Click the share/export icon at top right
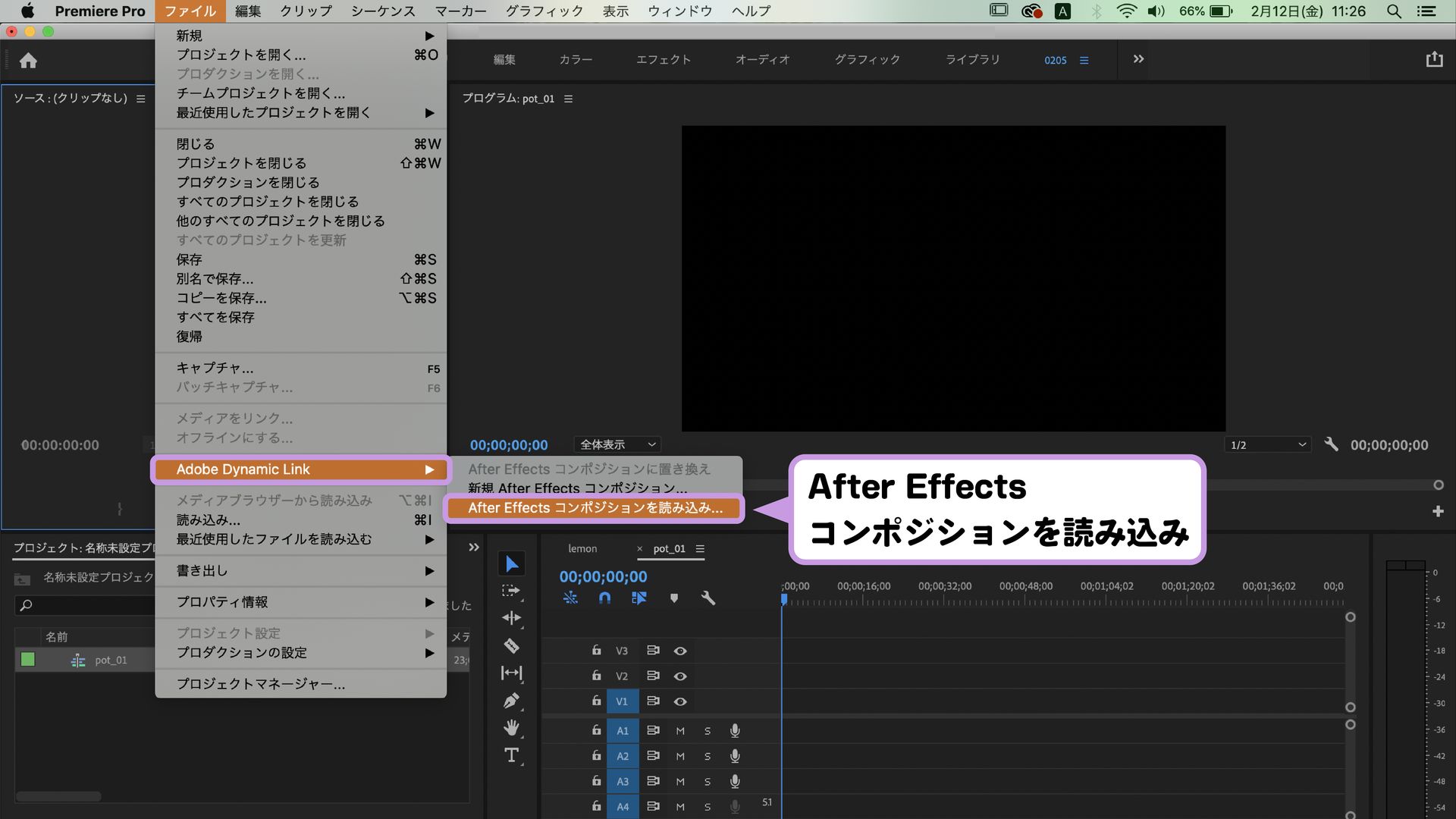 coord(1433,58)
